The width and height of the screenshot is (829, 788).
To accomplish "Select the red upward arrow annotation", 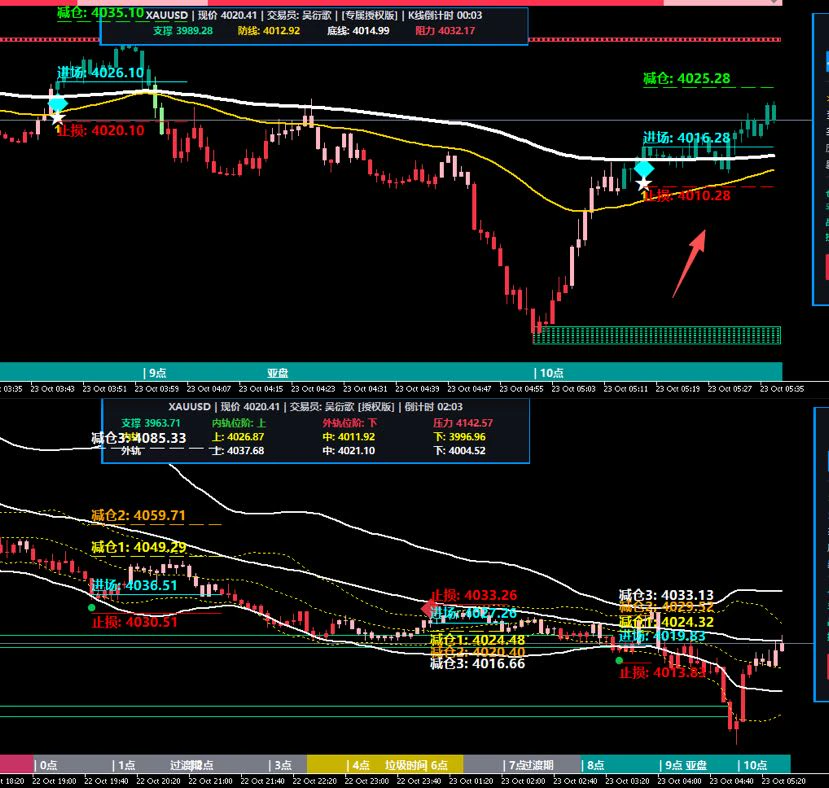I will pos(689,263).
